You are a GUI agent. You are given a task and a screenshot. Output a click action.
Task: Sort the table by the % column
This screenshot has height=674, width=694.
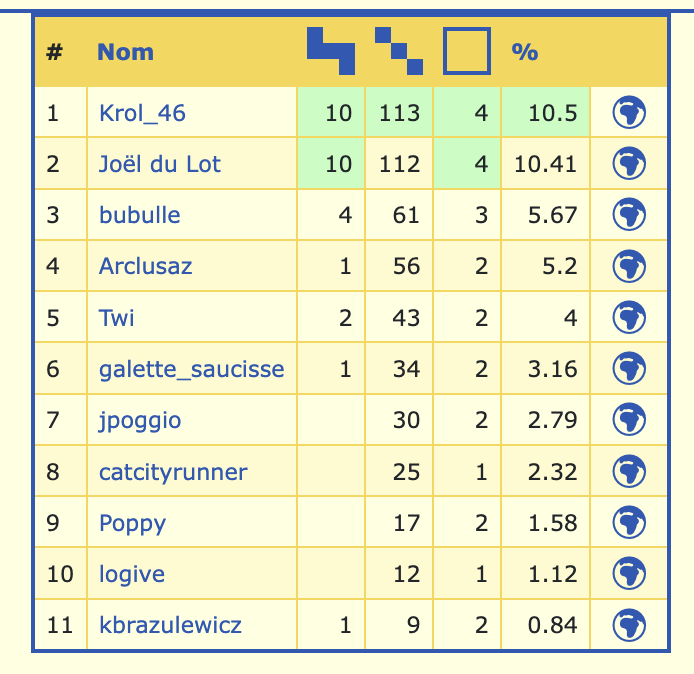(x=524, y=51)
